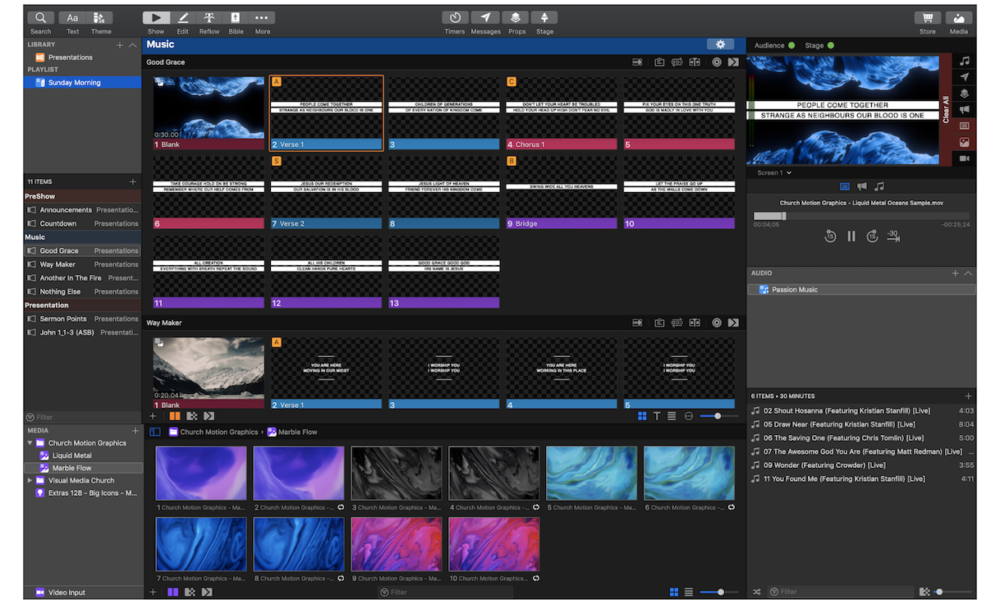Toggle Audience output indicator

click(x=791, y=45)
